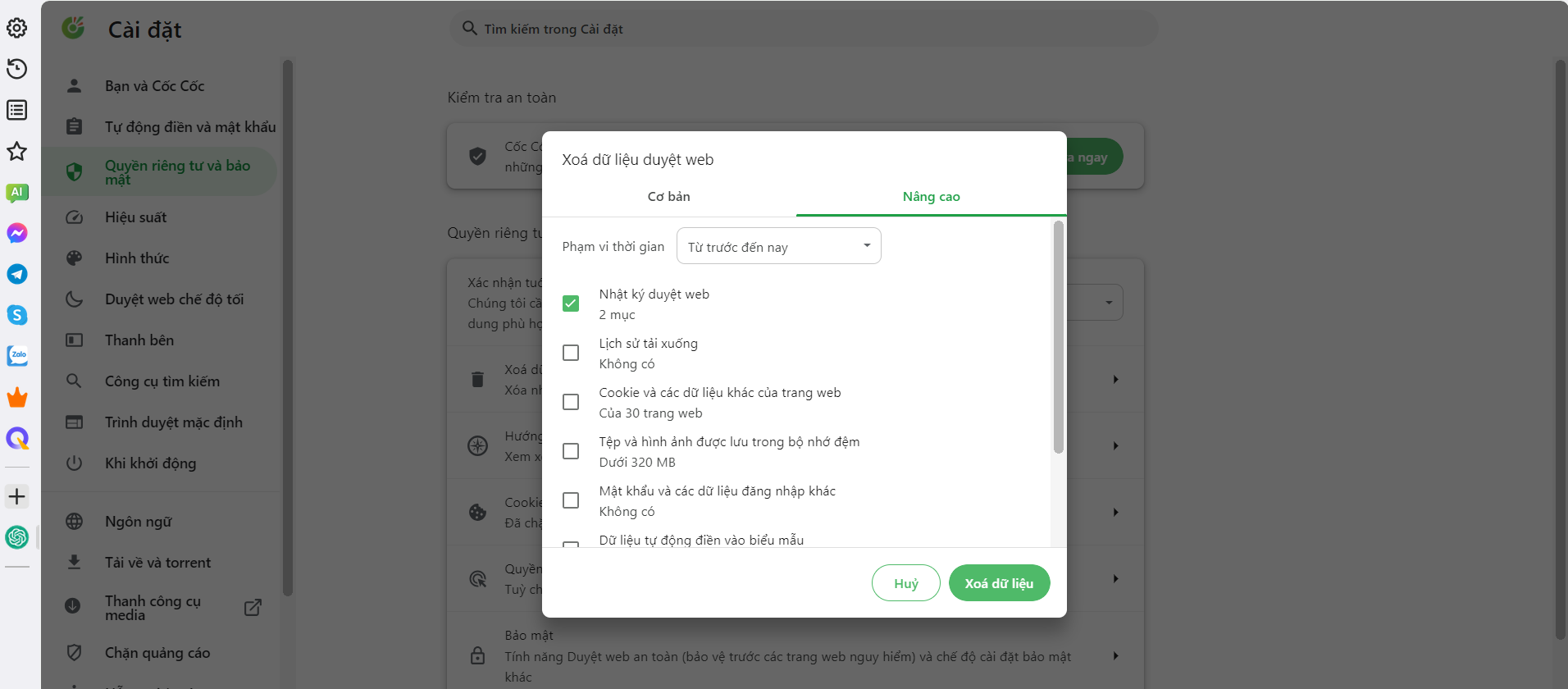Click the dialog list scrollbar
Viewport: 1568px width, 689px height.
click(1058, 337)
